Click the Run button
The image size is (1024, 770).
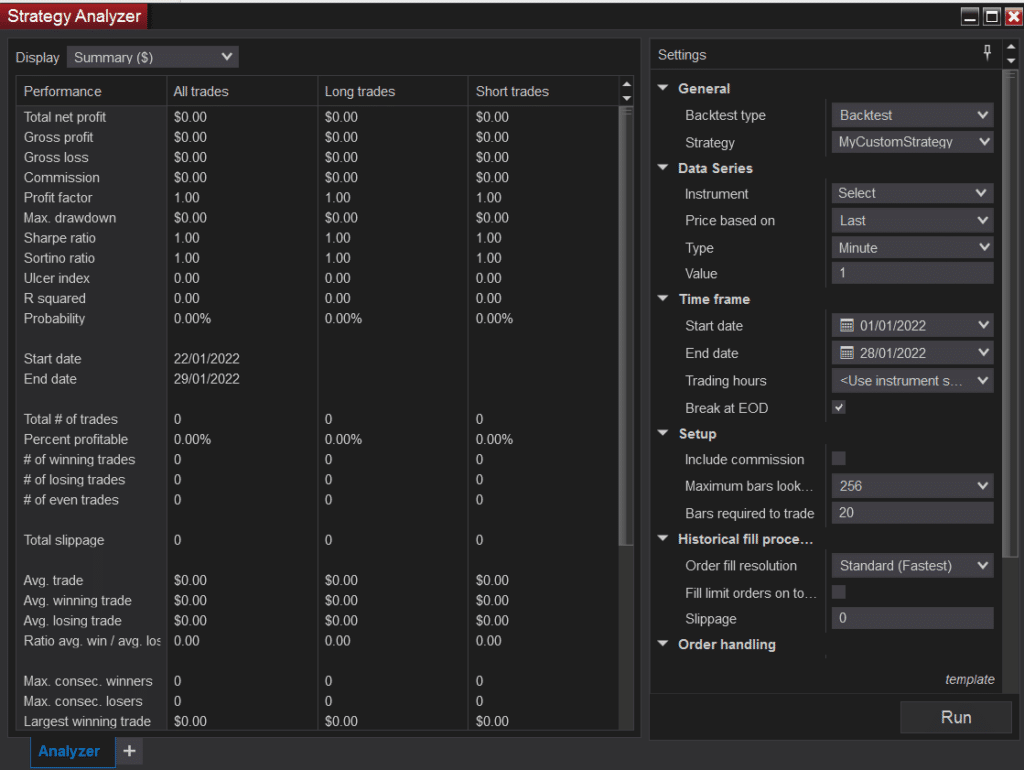[x=955, y=717]
